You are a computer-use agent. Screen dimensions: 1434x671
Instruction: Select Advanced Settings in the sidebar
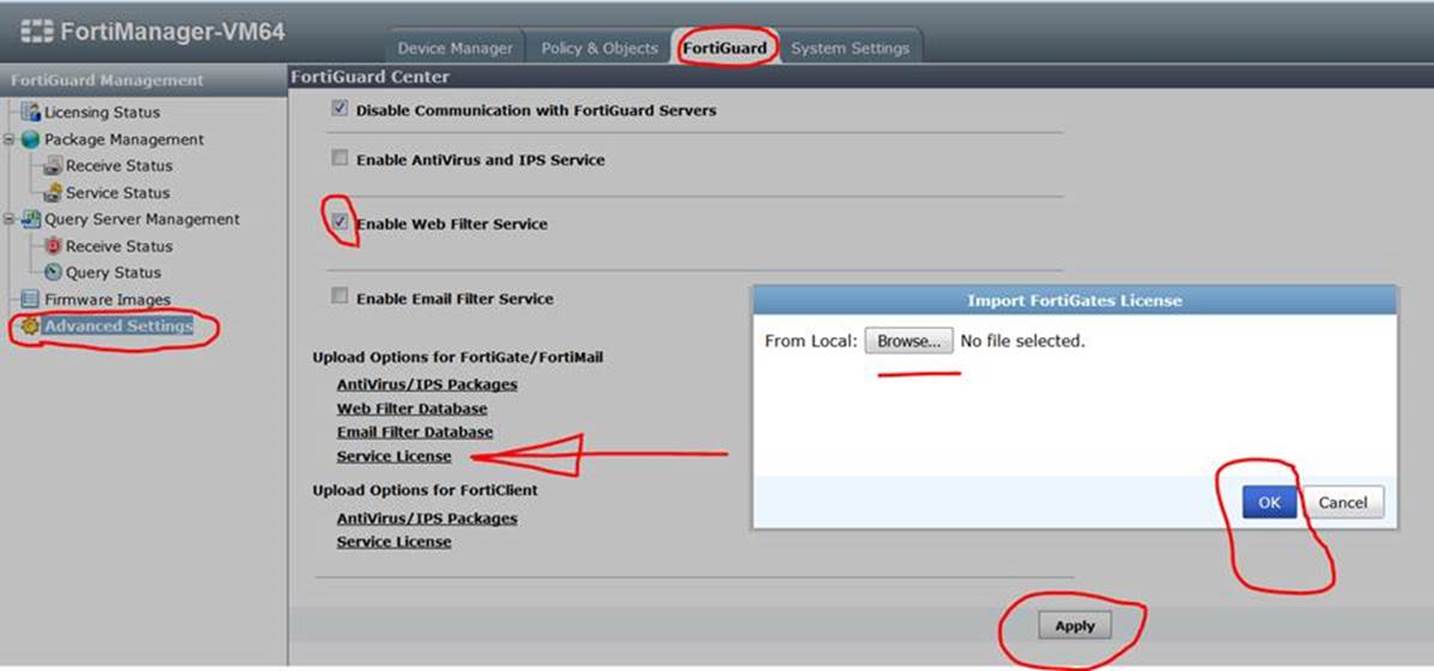click(x=118, y=326)
